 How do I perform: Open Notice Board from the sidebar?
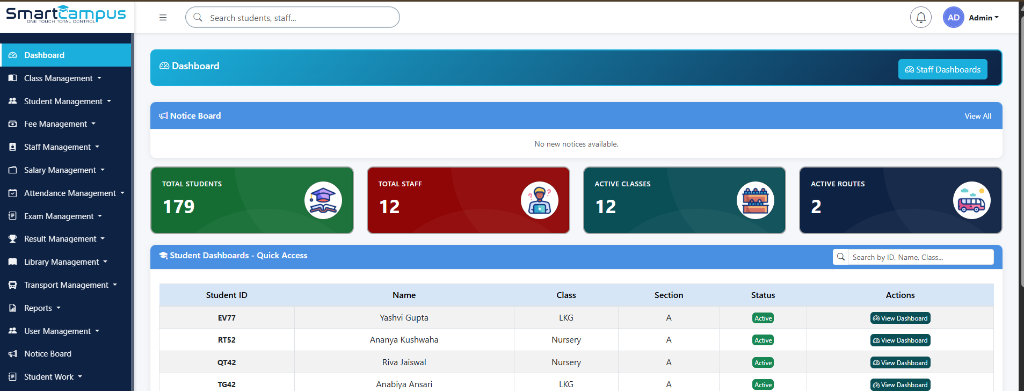click(x=66, y=354)
